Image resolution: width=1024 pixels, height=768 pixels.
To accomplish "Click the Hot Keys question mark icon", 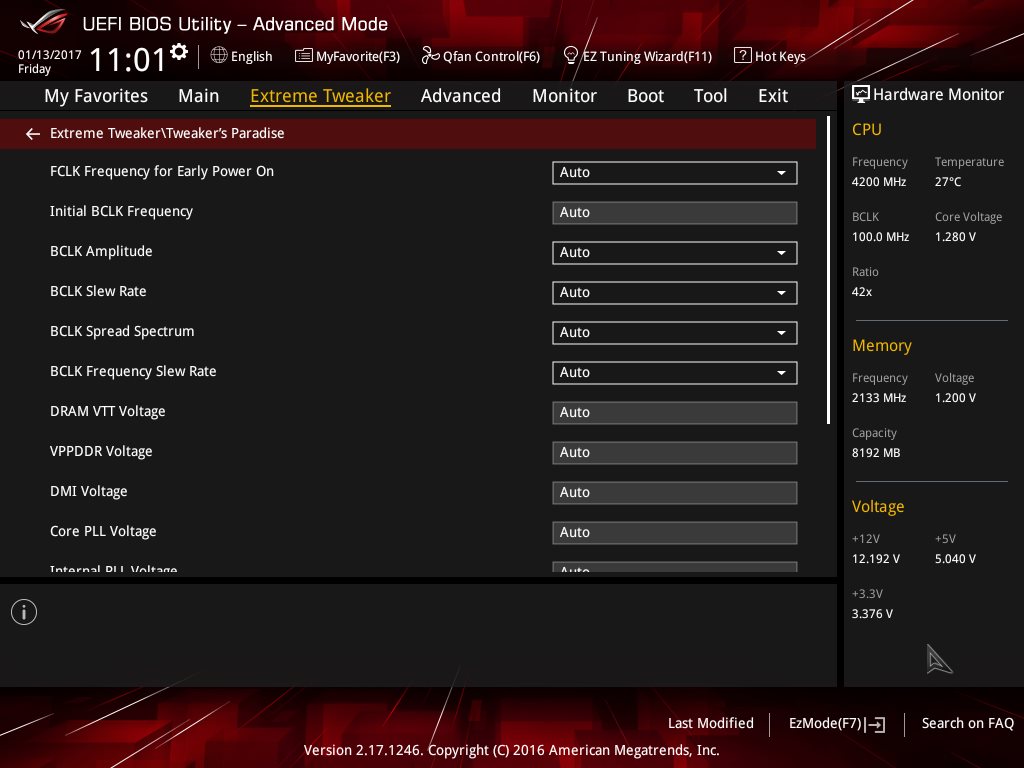I will 743,56.
